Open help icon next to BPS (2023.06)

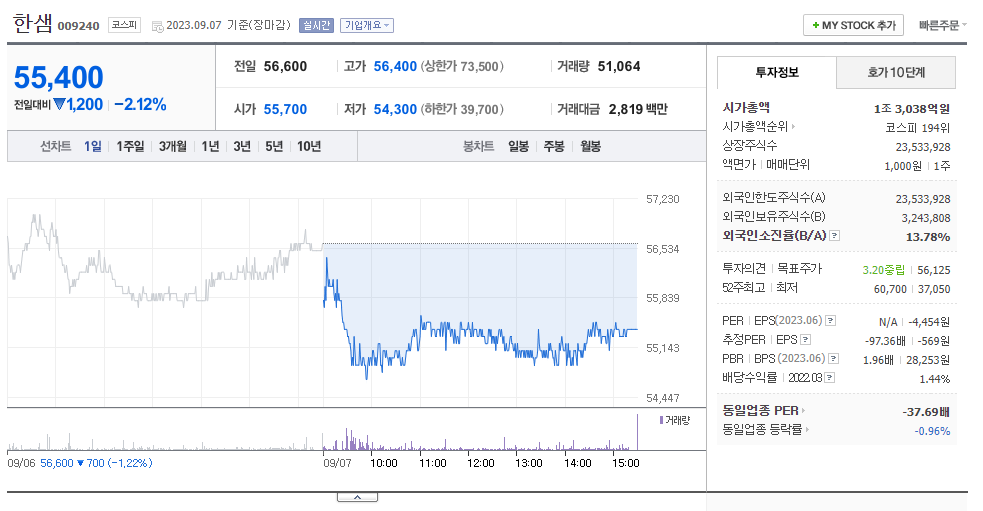[834, 359]
